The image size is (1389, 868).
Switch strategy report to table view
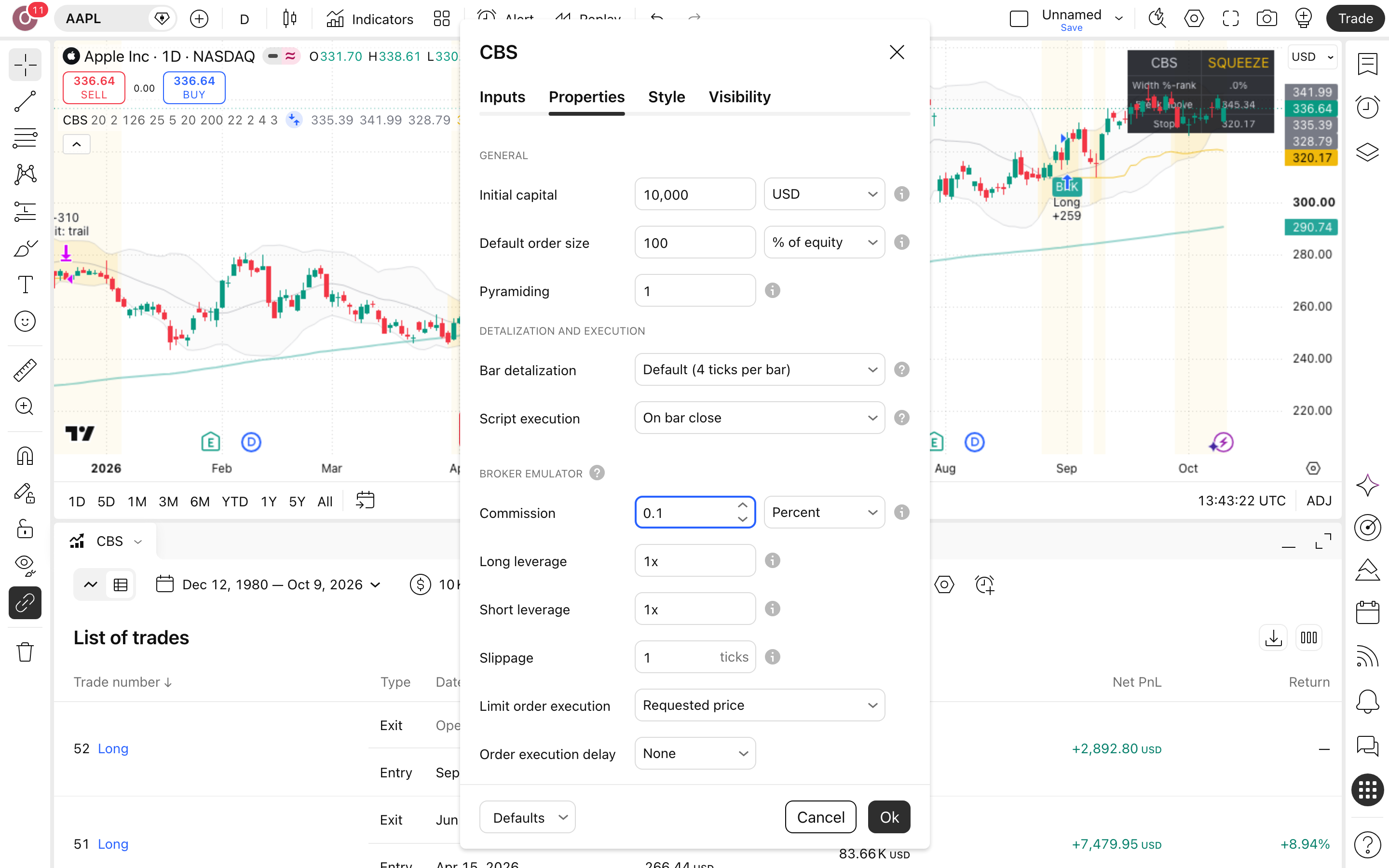(121, 584)
